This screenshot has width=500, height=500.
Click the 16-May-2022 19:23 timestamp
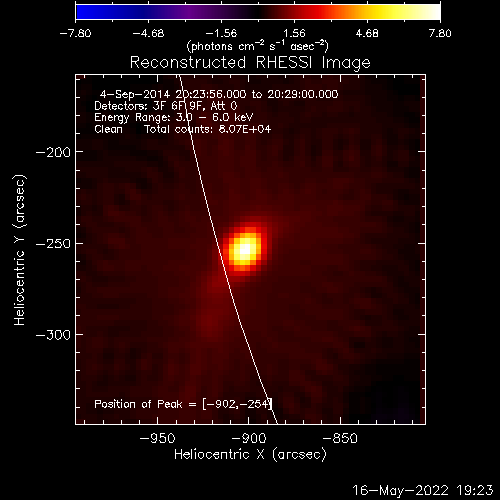pos(423,490)
